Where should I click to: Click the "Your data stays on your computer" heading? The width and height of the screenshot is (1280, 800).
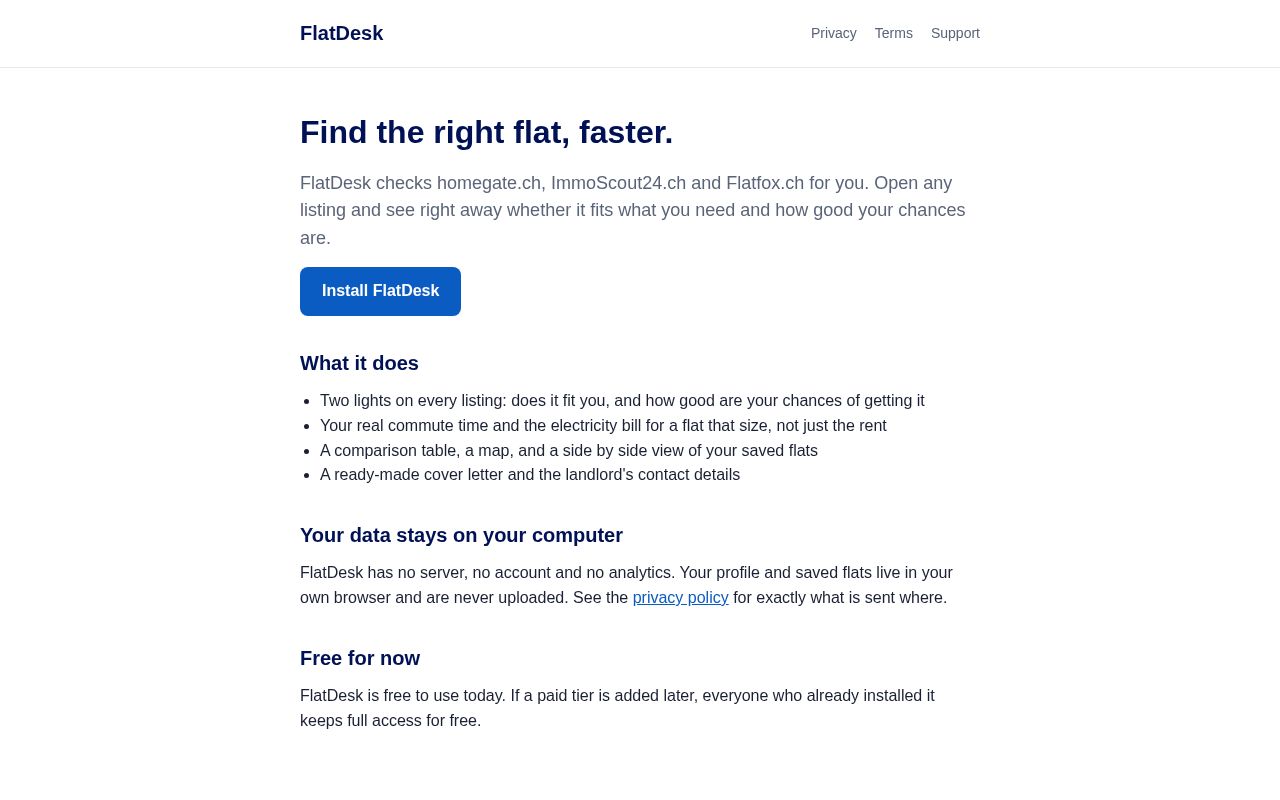click(x=461, y=535)
